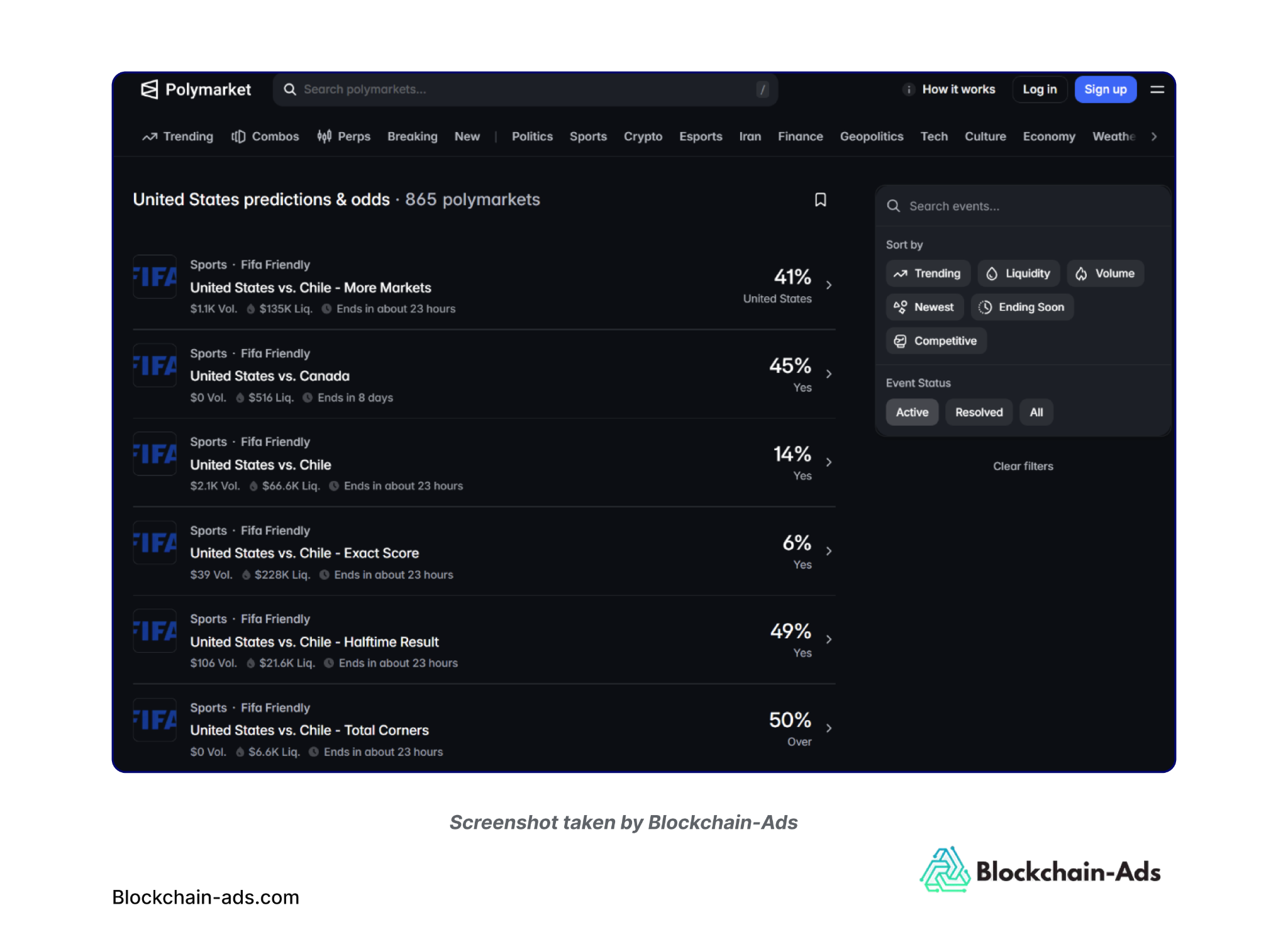1288x949 pixels.
Task: Focus the Search polymarkets field
Action: coord(525,89)
